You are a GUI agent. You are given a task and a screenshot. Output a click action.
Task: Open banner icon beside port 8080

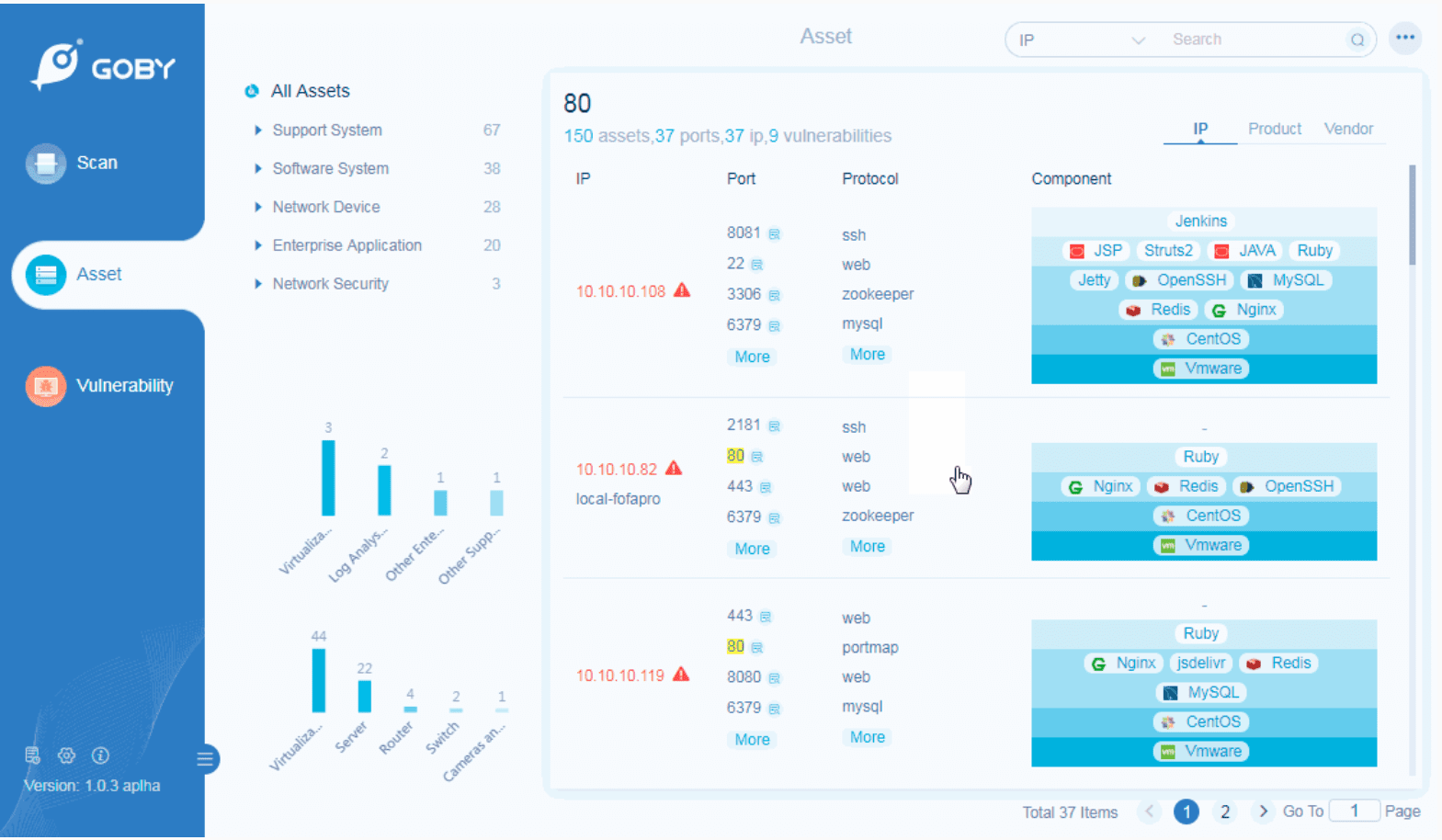pyautogui.click(x=775, y=678)
